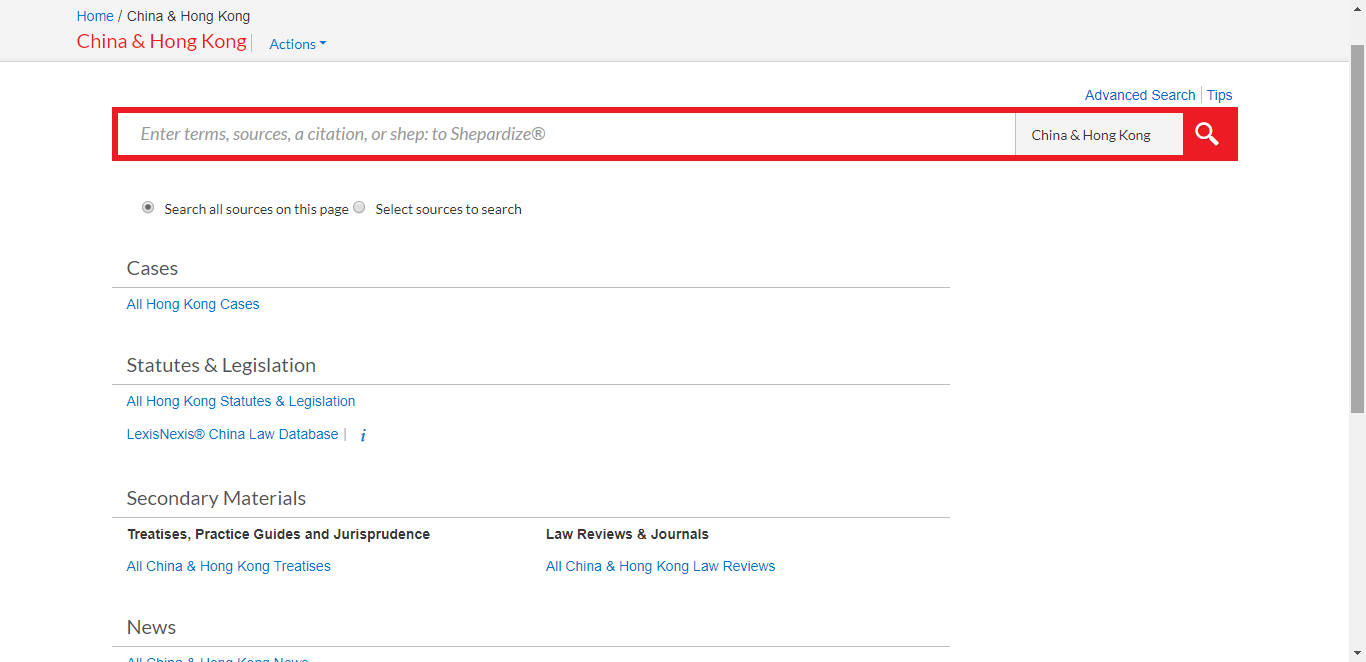The height and width of the screenshot is (662, 1366).
Task: Go to Home breadcrumb link
Action: pyautogui.click(x=95, y=16)
